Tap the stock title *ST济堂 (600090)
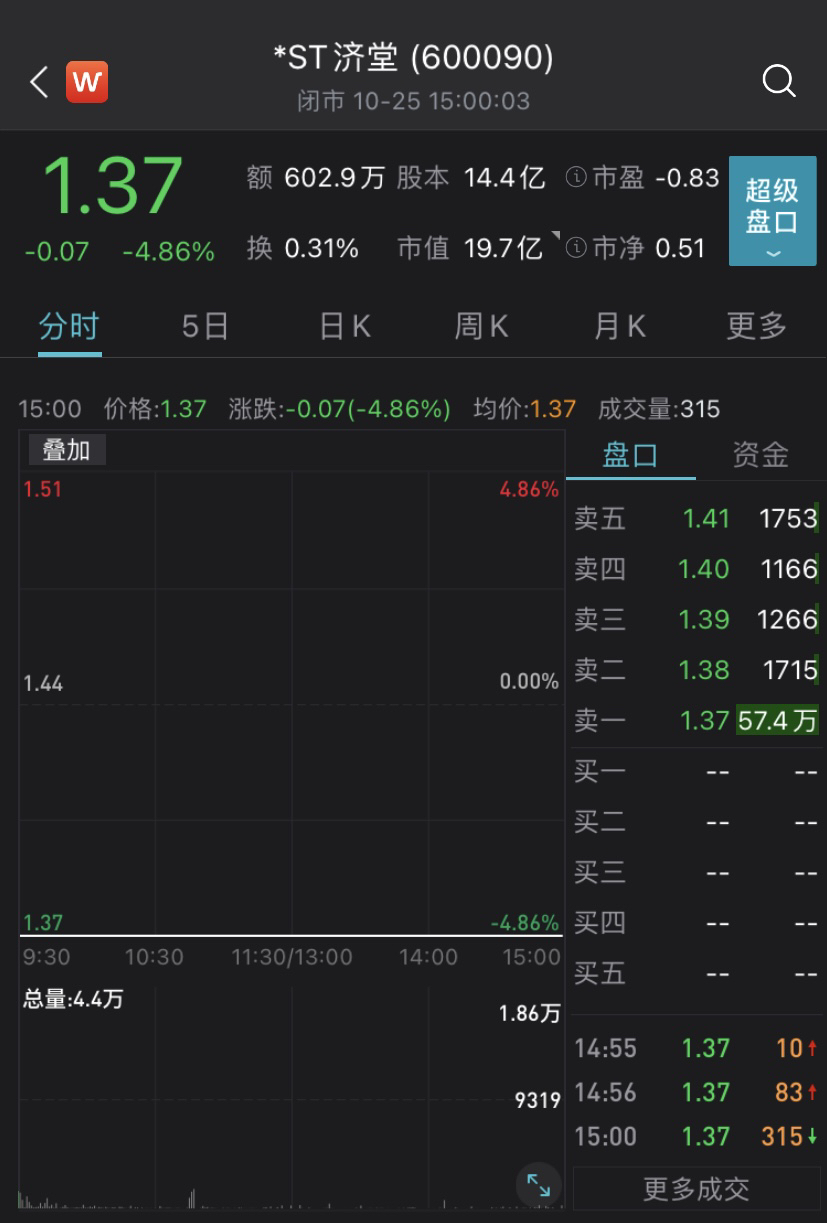 [x=414, y=57]
